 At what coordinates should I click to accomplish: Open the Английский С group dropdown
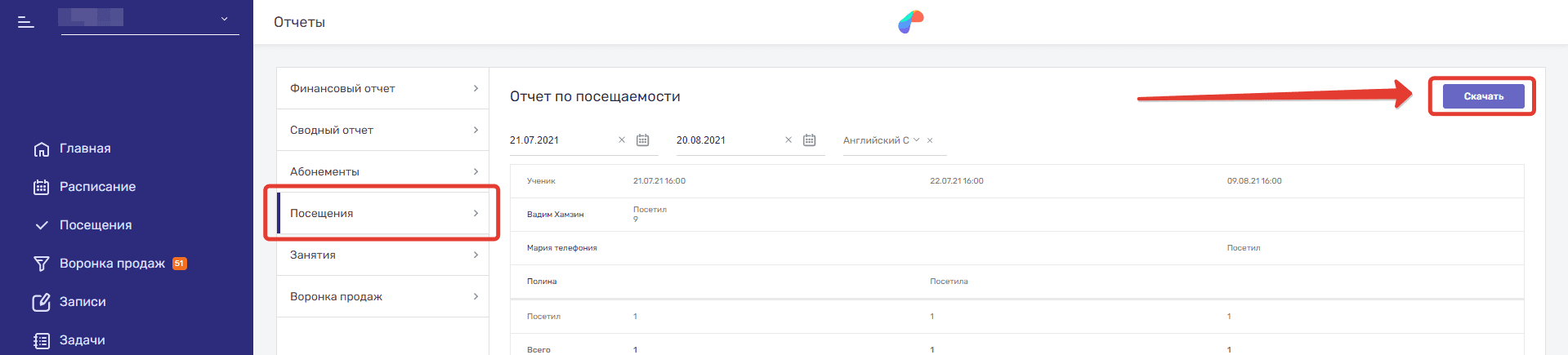881,140
